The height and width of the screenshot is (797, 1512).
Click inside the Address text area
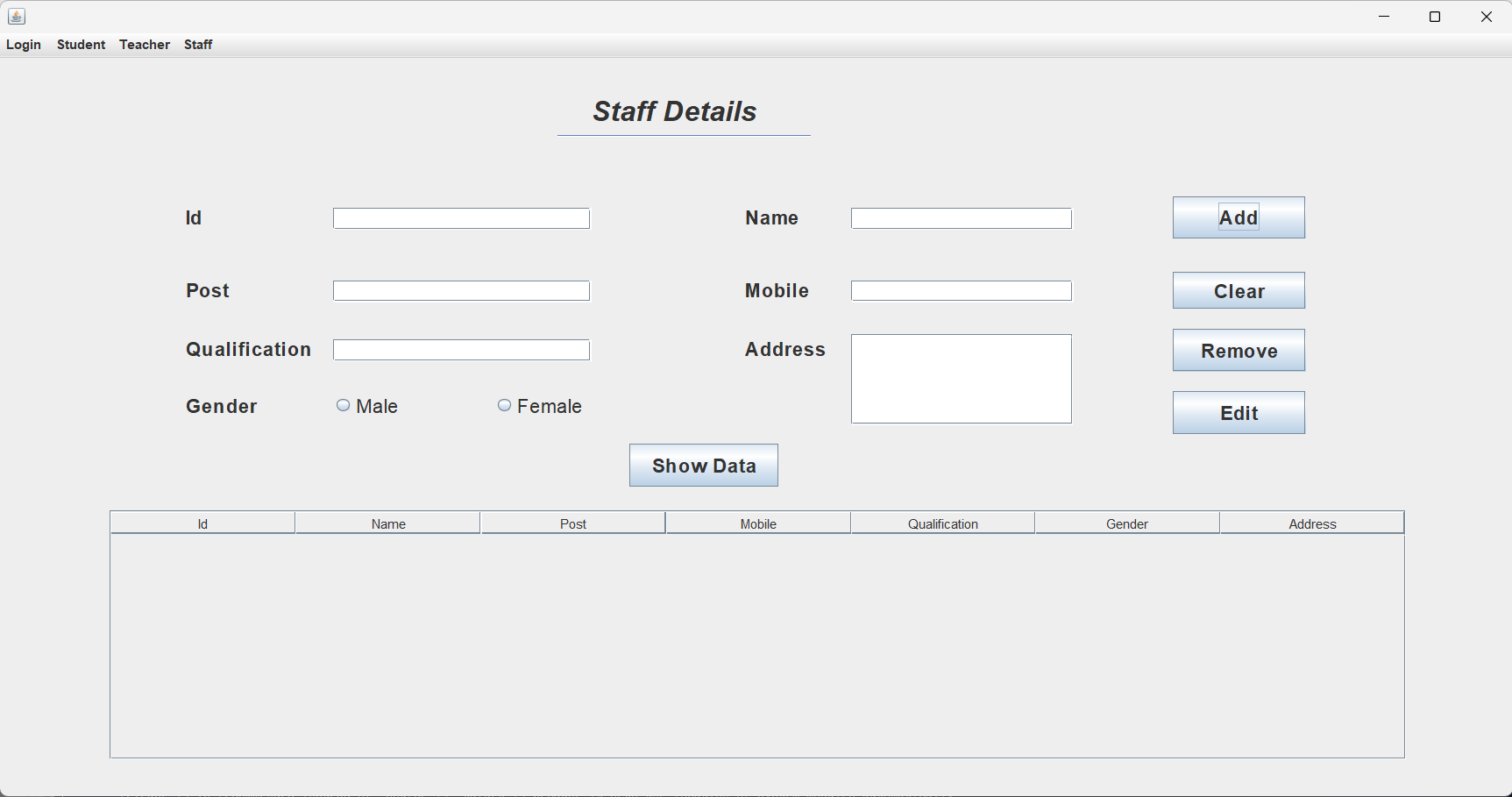tap(961, 379)
